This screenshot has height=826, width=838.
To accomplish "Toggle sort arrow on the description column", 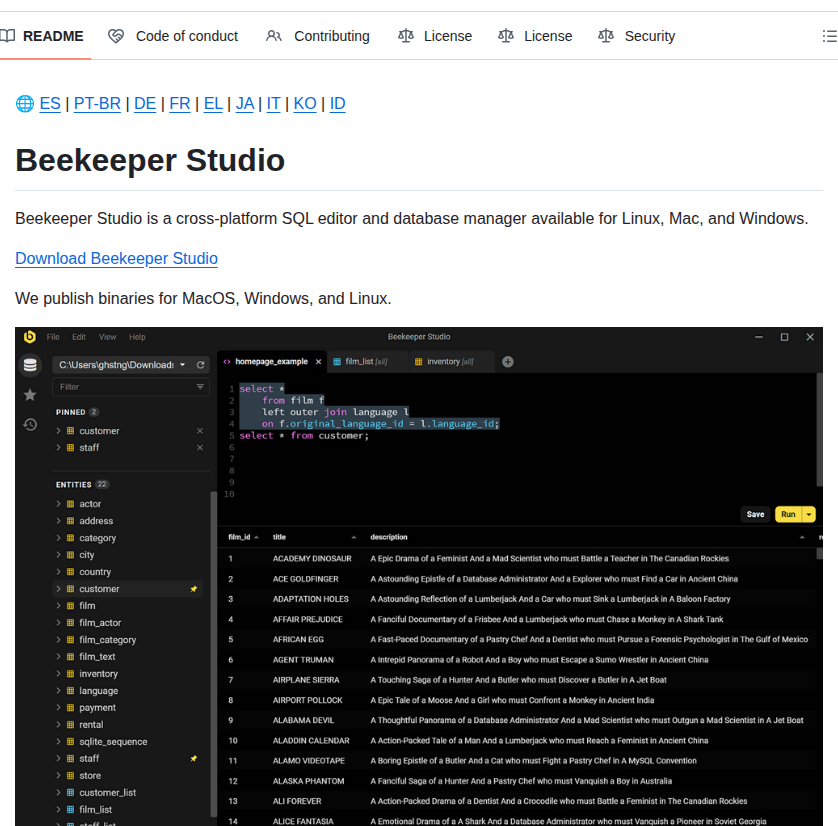I will 802,537.
